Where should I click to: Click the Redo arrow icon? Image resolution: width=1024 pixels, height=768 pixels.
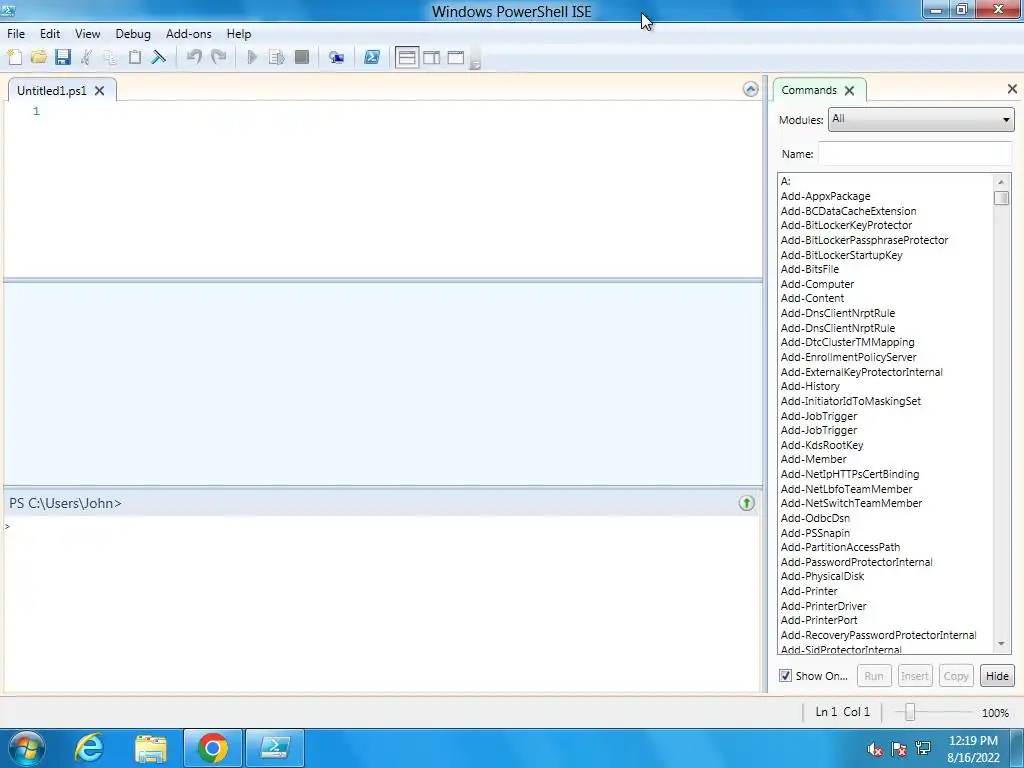(x=219, y=57)
